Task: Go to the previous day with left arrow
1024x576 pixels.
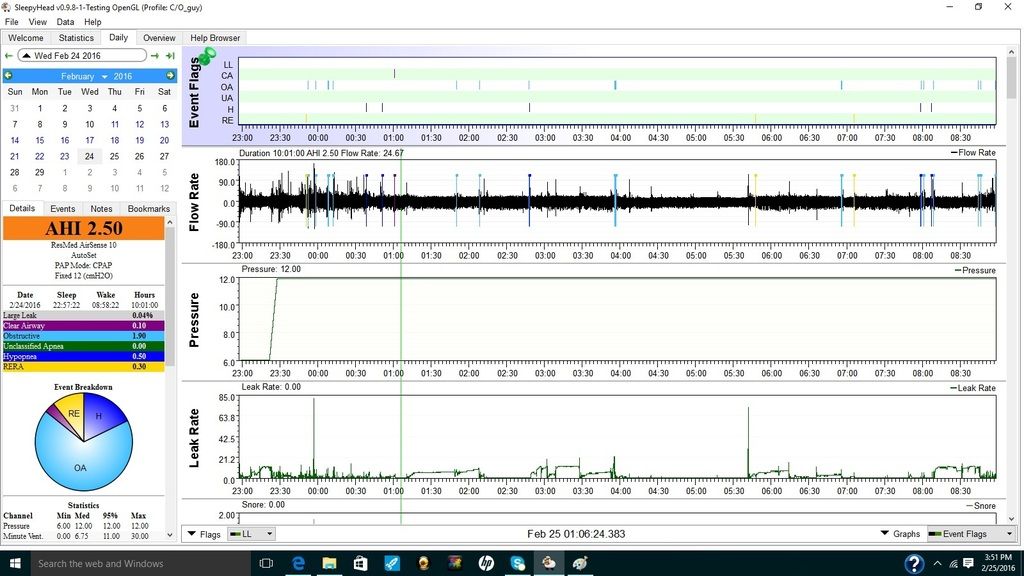Action: pos(8,56)
